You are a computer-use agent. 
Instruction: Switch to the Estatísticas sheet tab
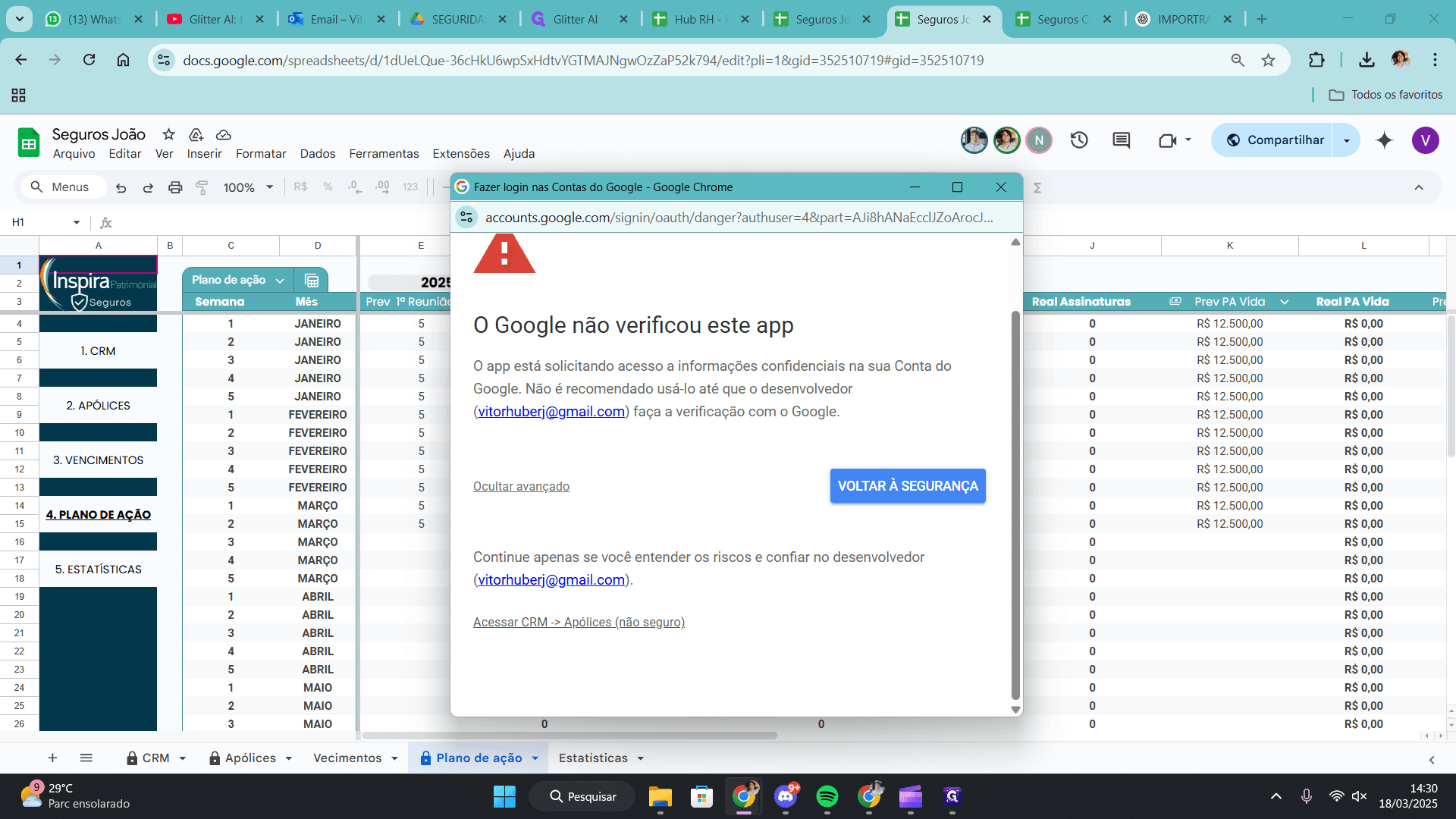(x=593, y=758)
